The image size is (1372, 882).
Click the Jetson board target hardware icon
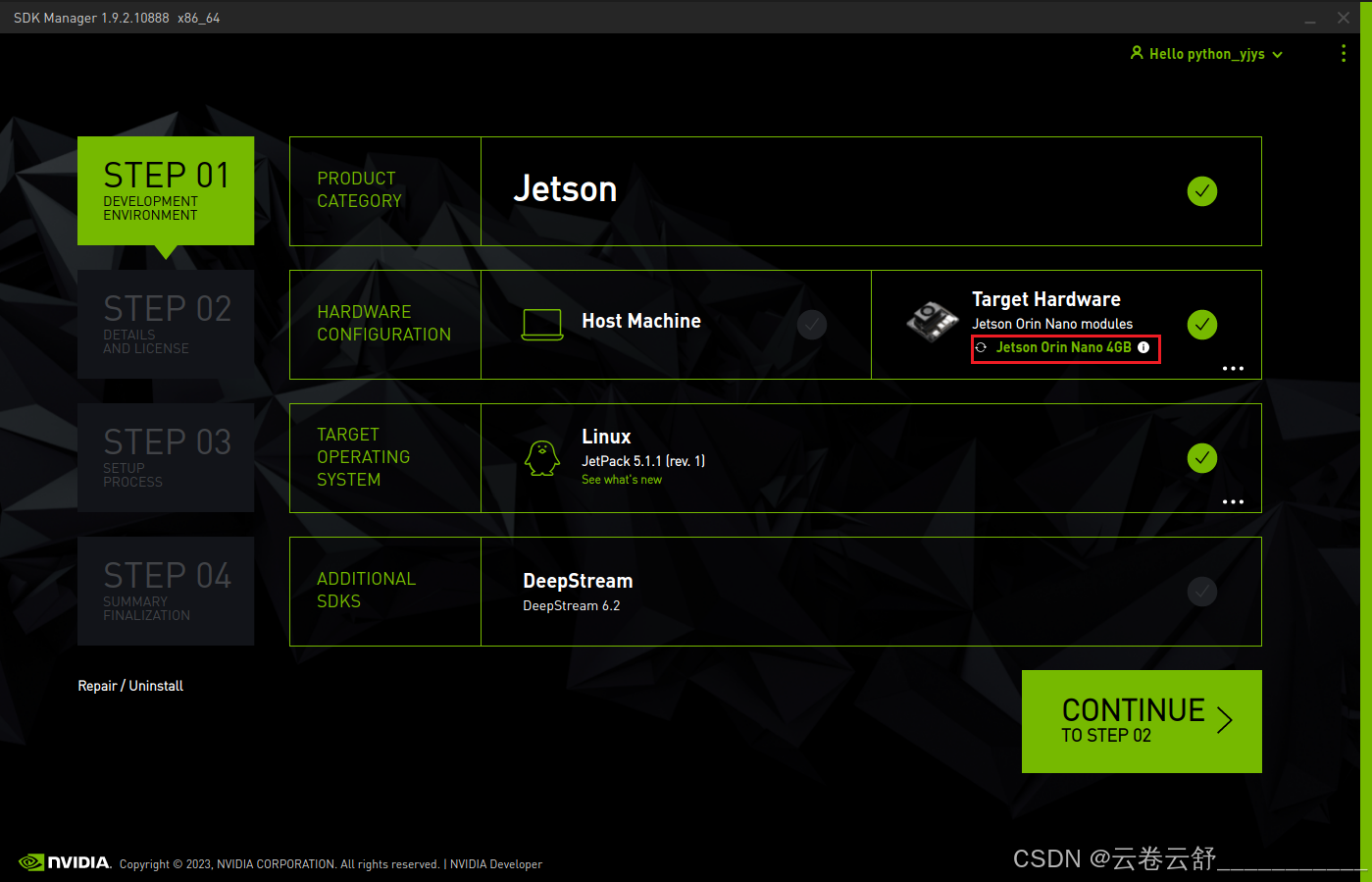click(932, 322)
